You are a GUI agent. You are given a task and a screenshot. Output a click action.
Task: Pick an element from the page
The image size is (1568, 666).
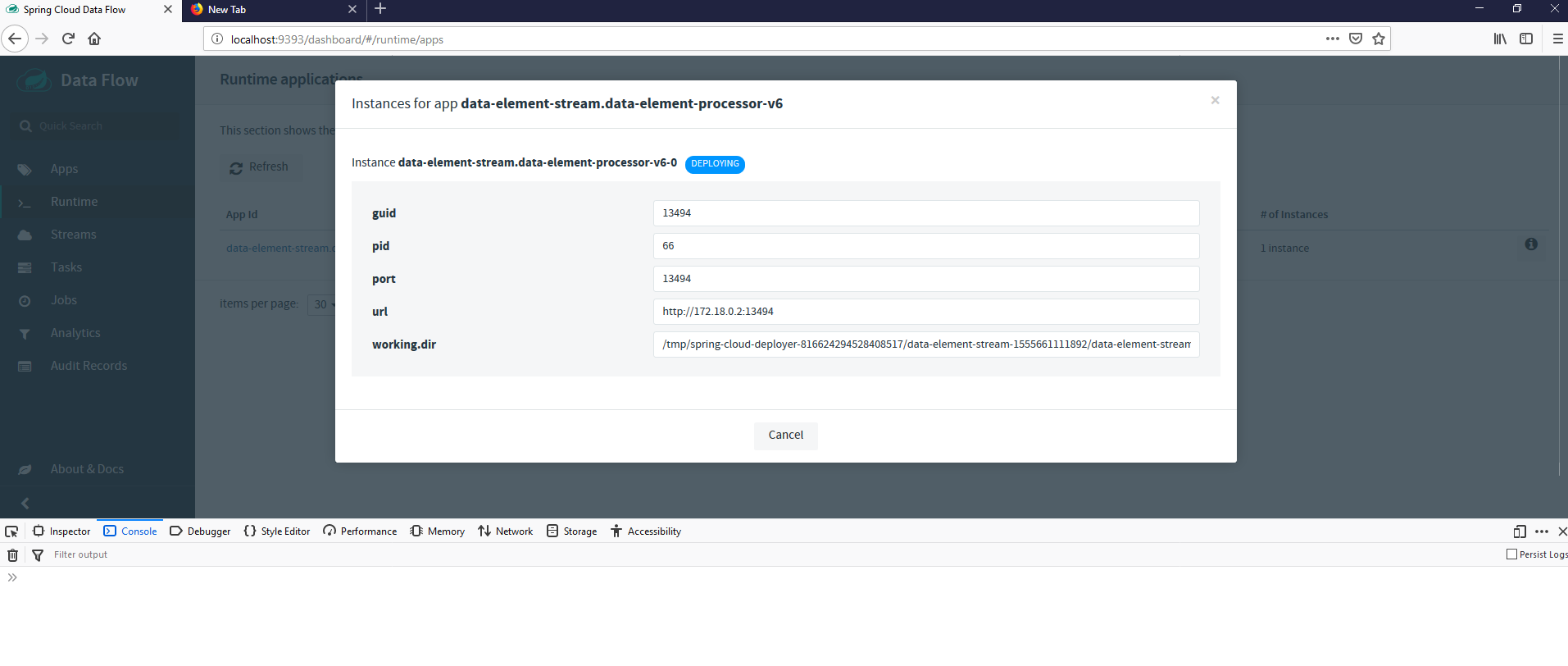click(11, 531)
